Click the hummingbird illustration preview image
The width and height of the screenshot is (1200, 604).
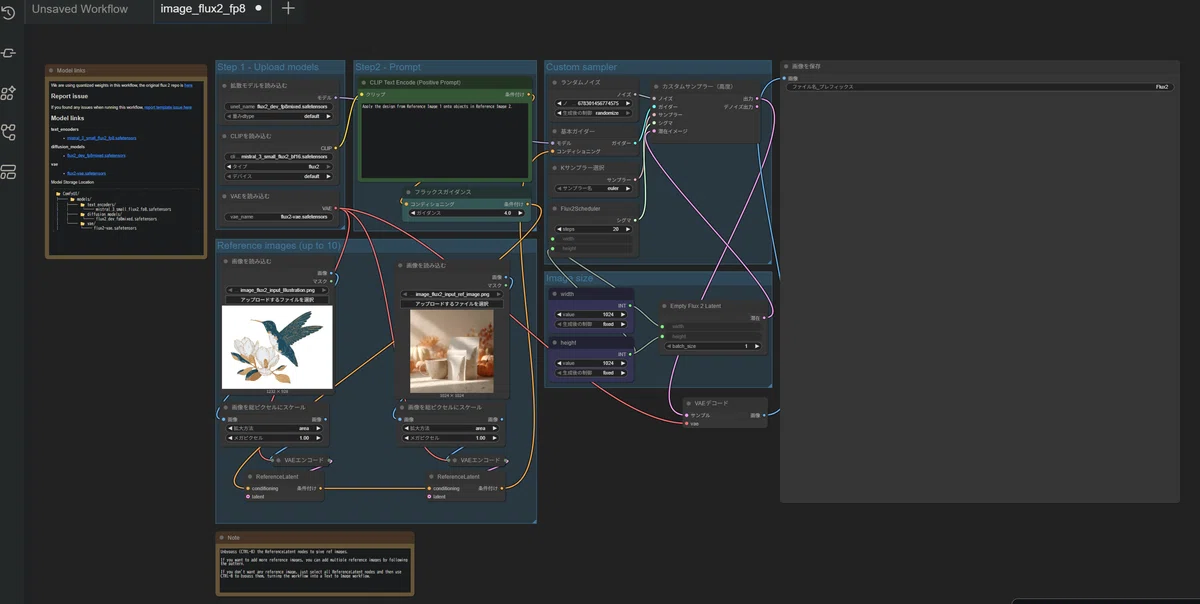click(277, 347)
